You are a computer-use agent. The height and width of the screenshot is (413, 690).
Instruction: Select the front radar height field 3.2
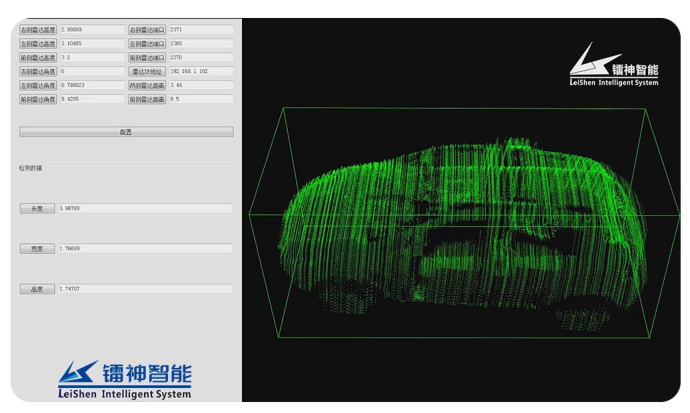[91, 58]
